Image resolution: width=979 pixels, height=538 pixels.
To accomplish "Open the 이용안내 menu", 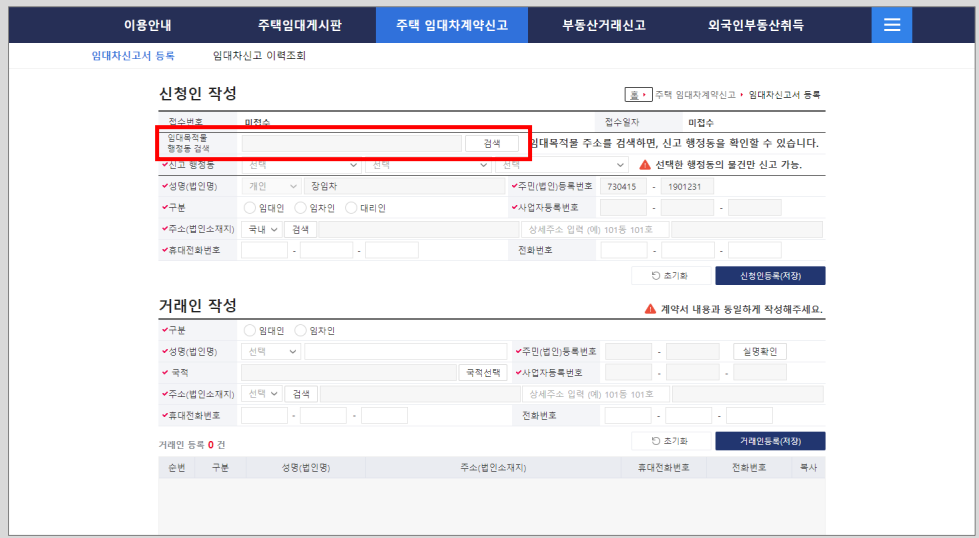I will click(x=147, y=26).
